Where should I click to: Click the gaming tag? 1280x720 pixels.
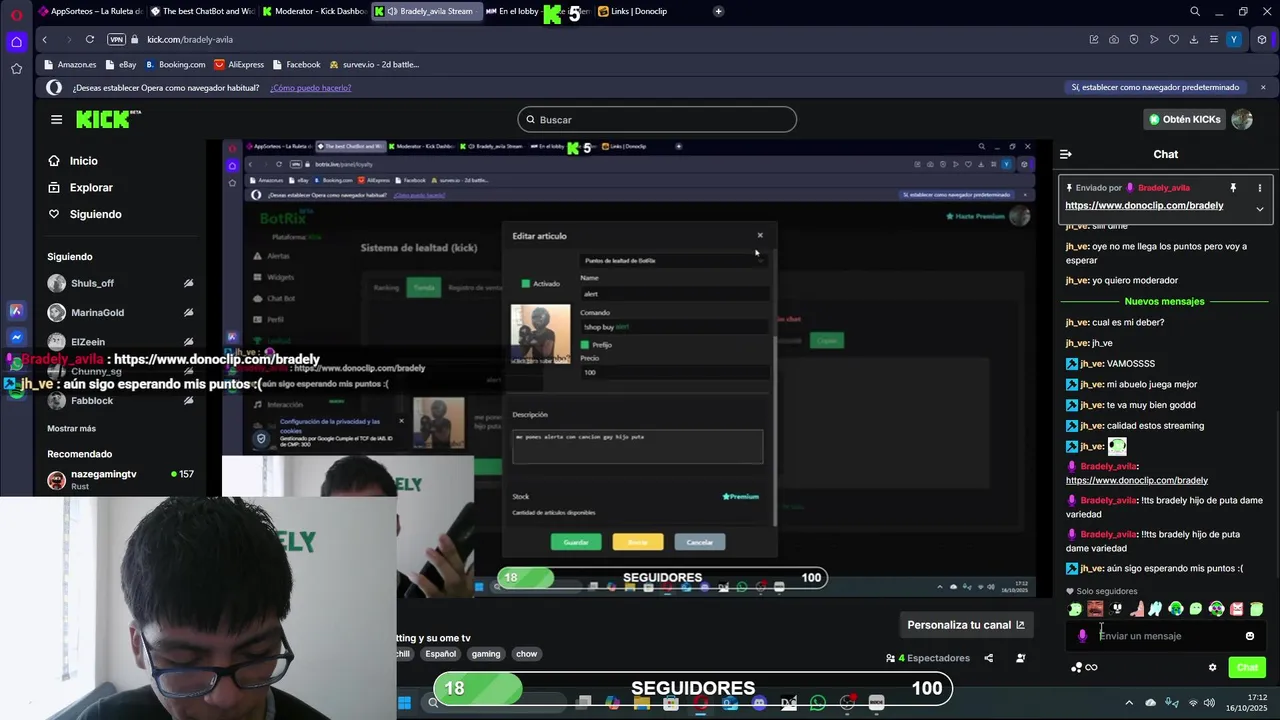(x=486, y=654)
